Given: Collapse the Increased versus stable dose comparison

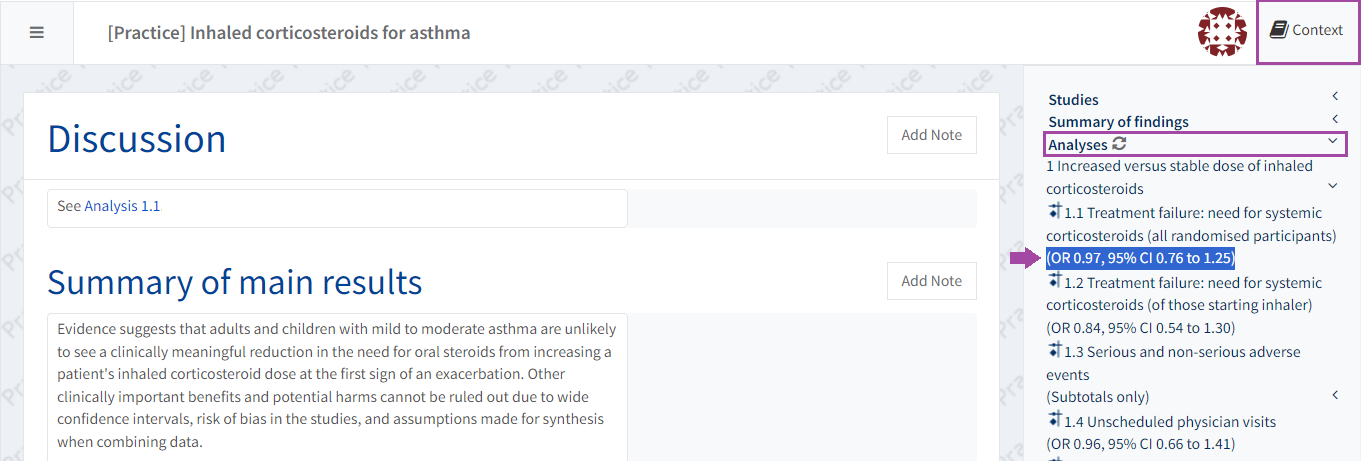Looking at the screenshot, I should click(1332, 186).
